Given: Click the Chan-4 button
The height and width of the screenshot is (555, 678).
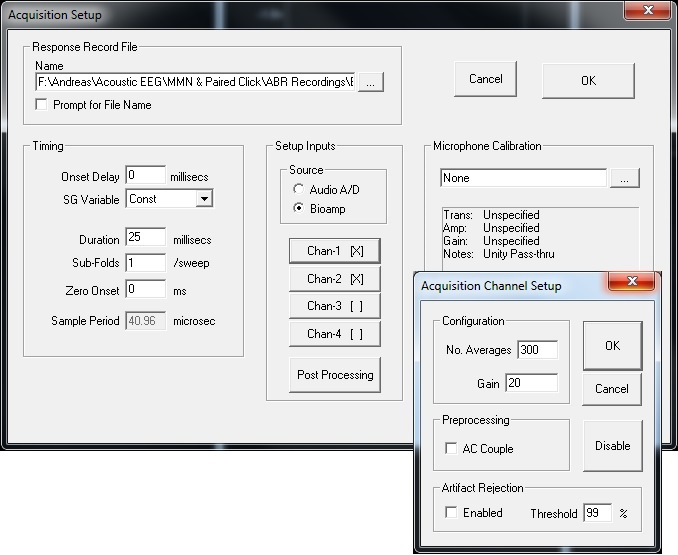Looking at the screenshot, I should tap(335, 334).
